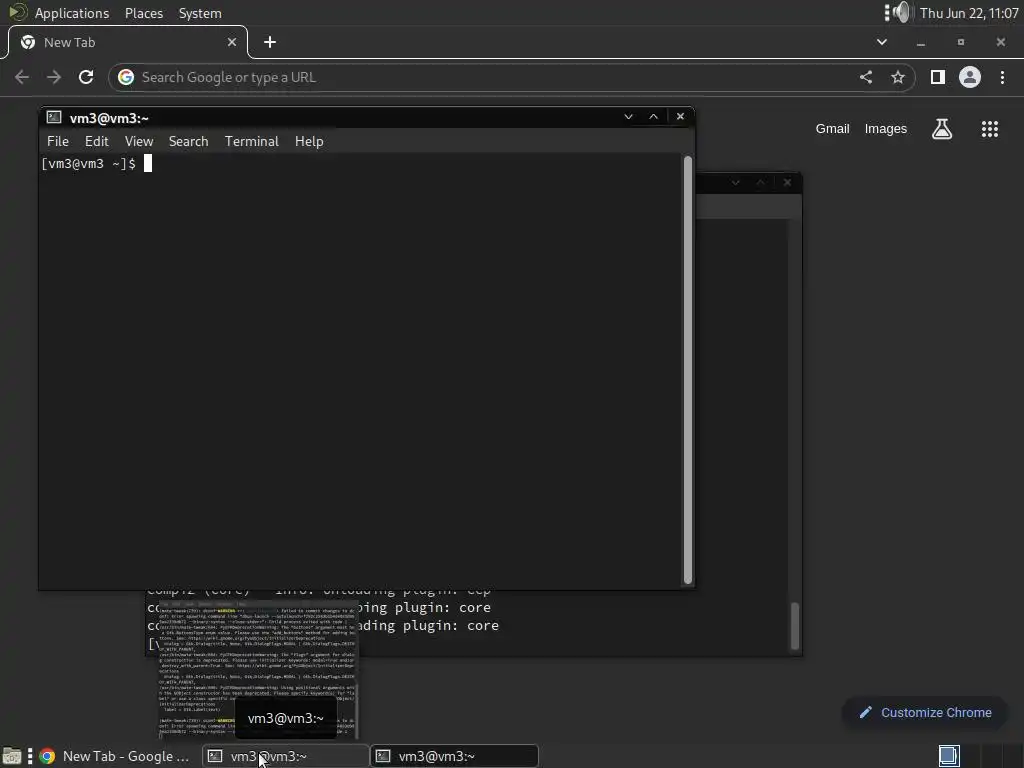Click the Chrome window minimize button
The height and width of the screenshot is (768, 1024).
(921, 42)
